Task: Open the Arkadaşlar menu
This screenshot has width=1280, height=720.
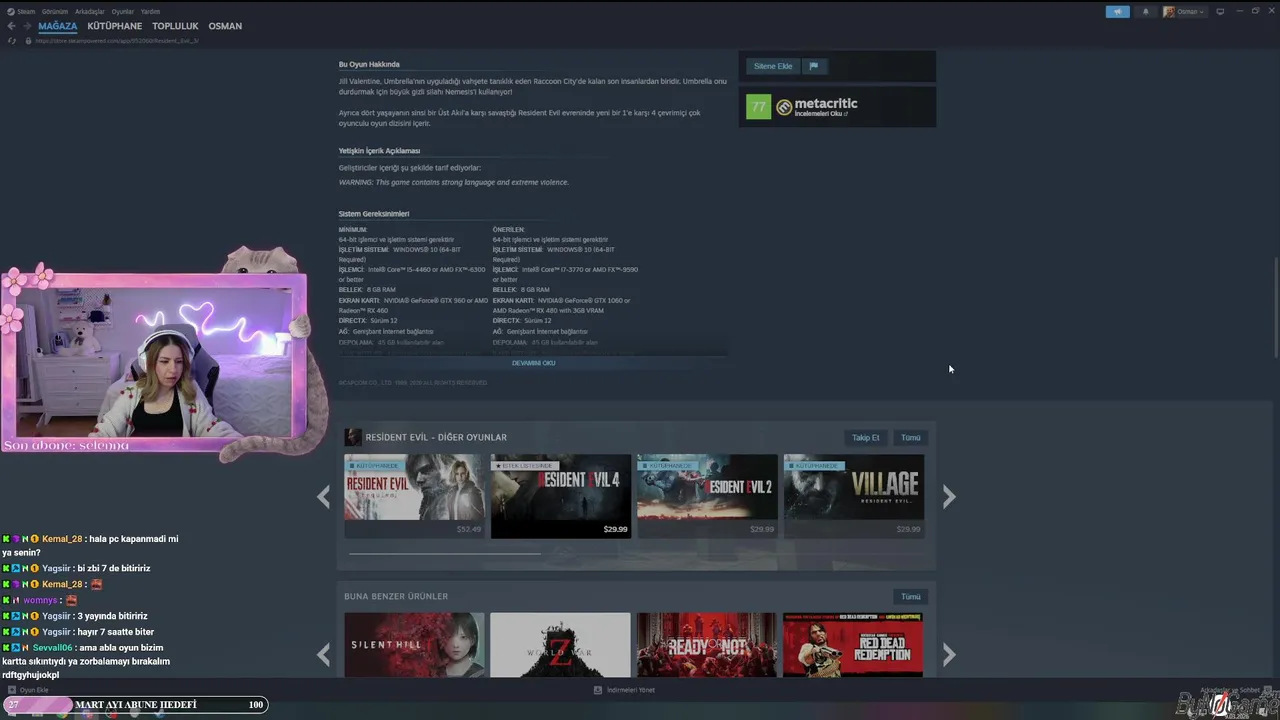Action: click(x=90, y=12)
